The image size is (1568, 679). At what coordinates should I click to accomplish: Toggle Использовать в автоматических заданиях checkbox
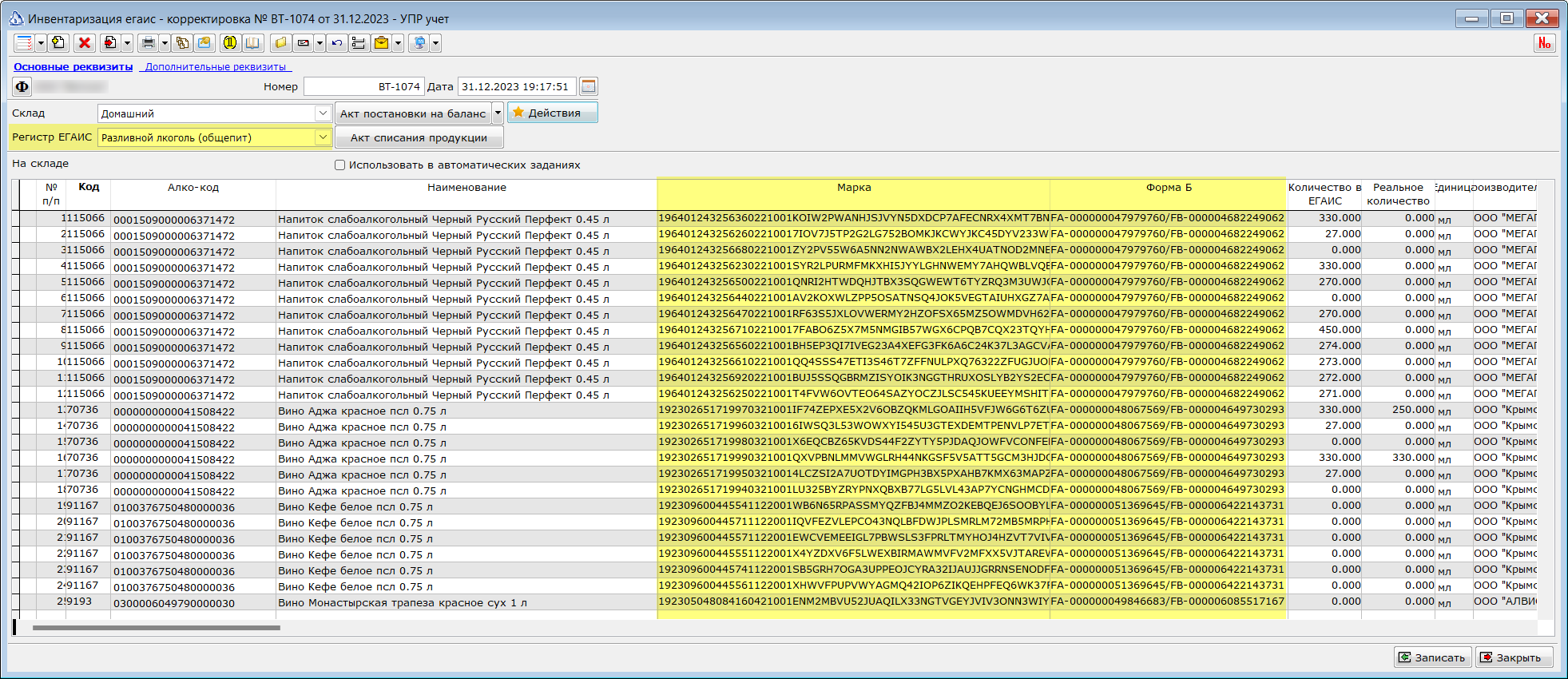[340, 165]
